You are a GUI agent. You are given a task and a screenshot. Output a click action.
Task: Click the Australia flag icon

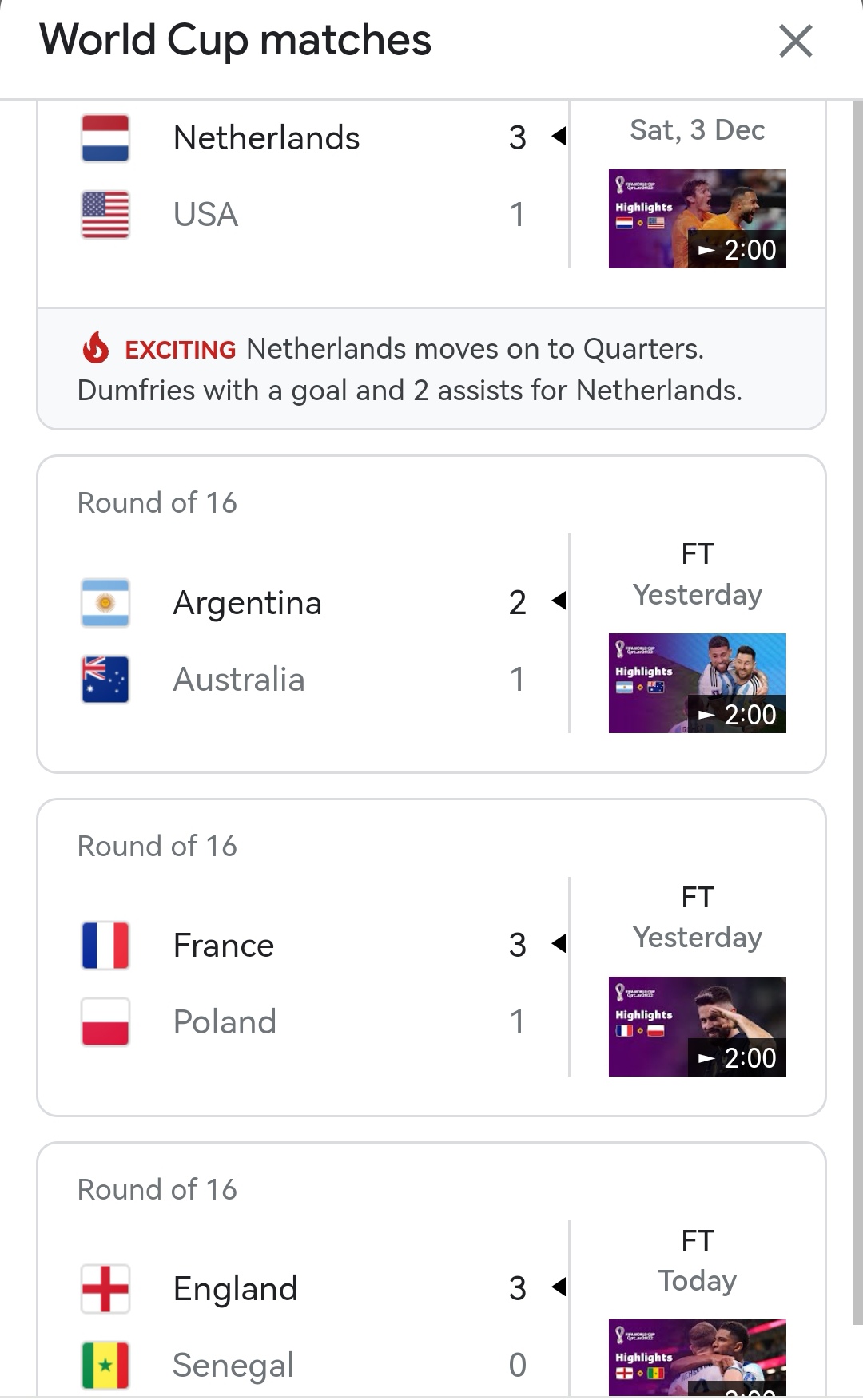pyautogui.click(x=105, y=680)
